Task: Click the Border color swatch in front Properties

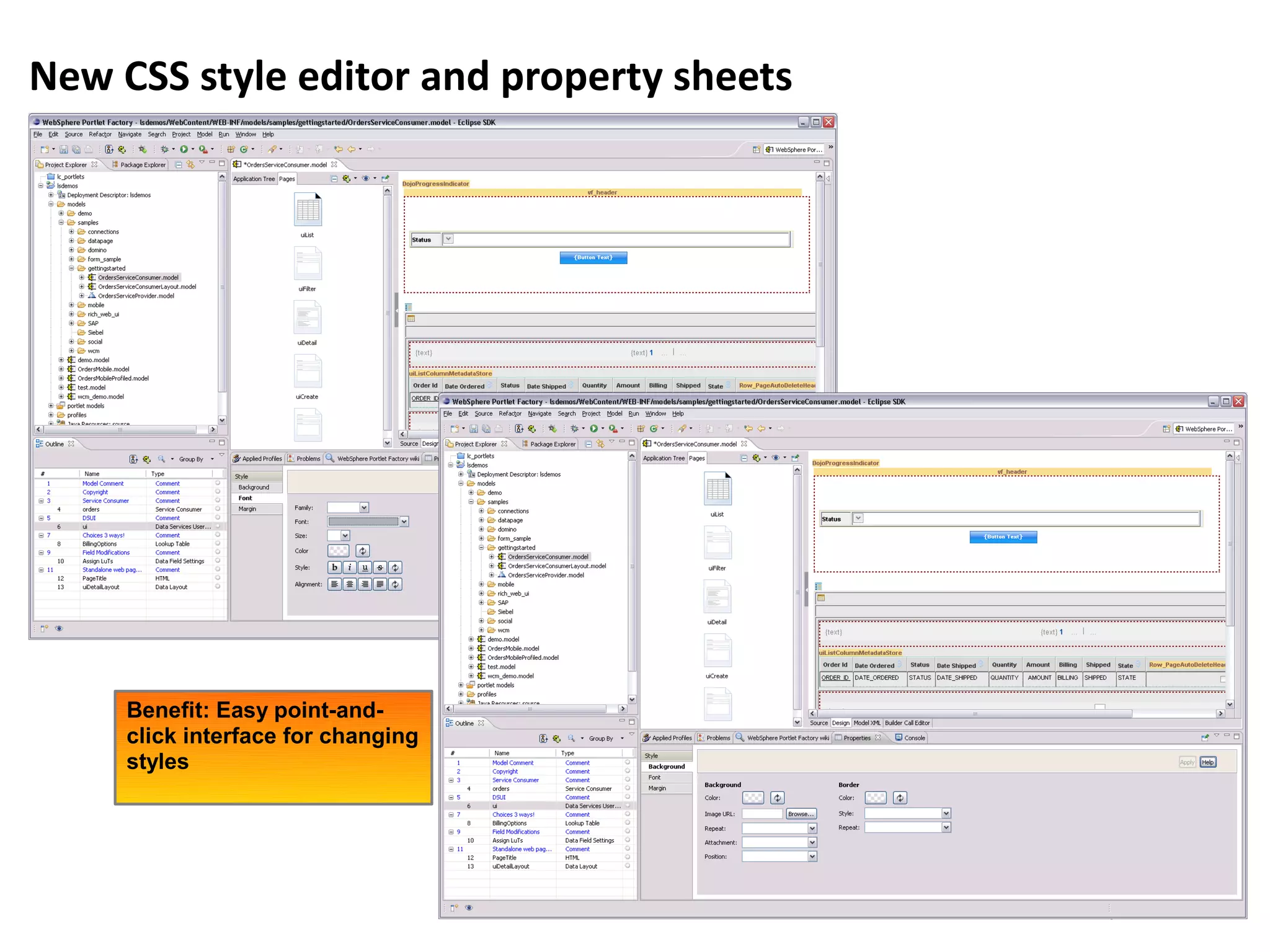Action: point(876,798)
